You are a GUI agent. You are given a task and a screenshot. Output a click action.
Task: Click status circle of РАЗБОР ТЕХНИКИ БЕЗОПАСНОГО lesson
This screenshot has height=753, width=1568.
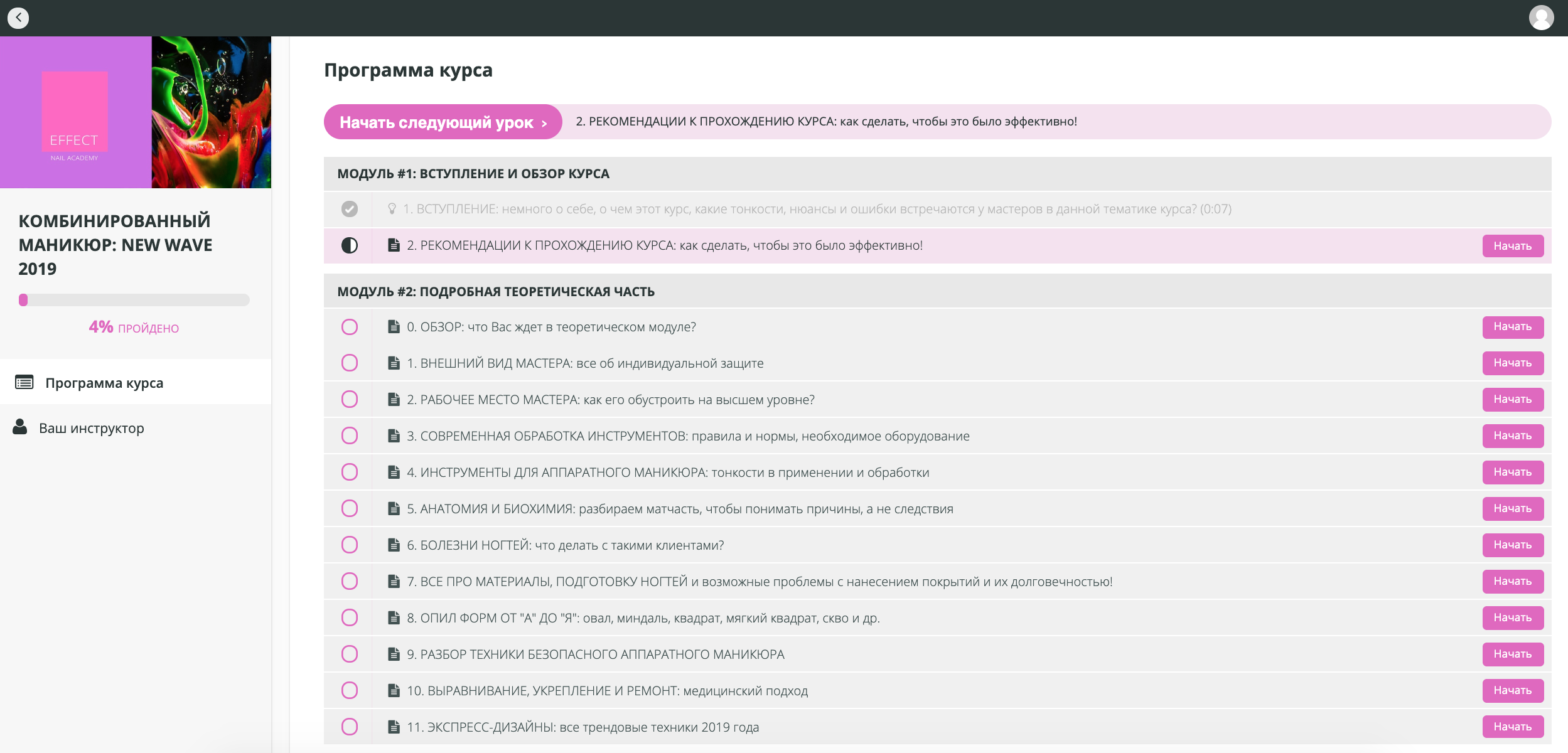pos(350,654)
